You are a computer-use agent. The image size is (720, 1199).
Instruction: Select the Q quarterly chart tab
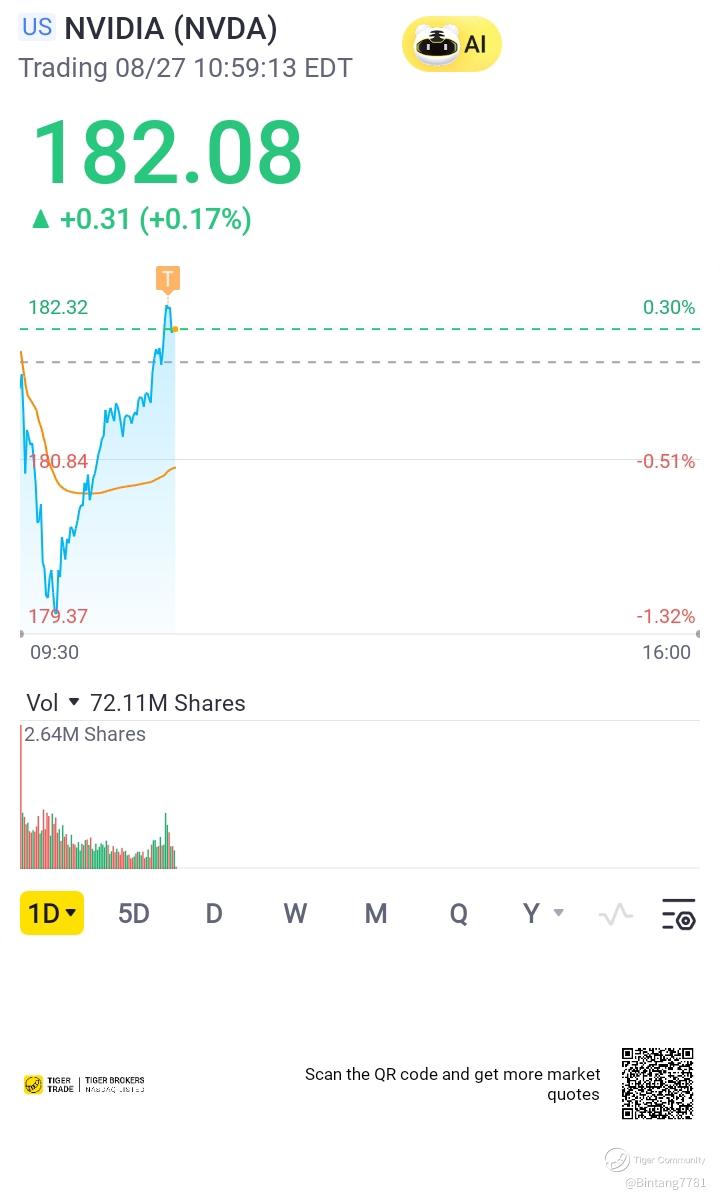coord(458,913)
